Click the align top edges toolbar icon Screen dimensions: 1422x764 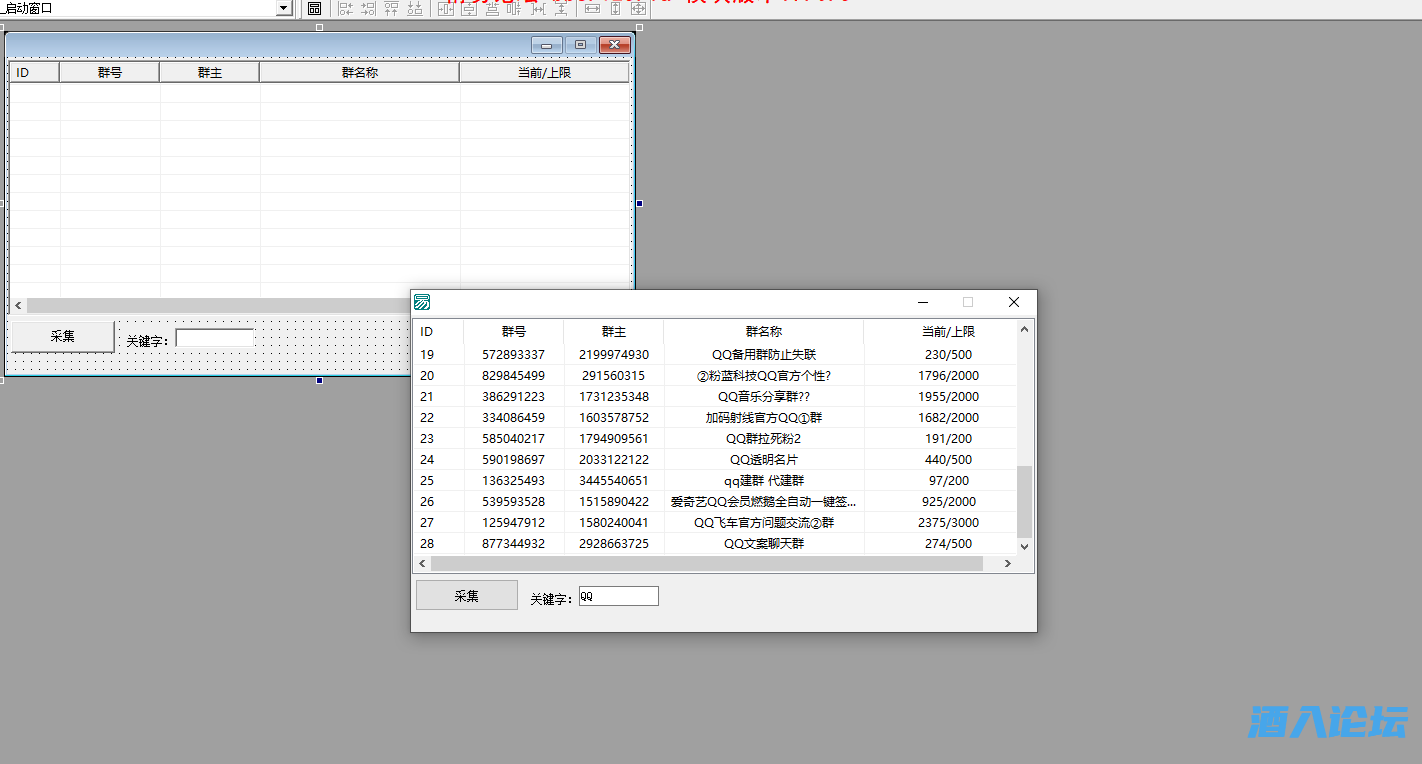click(391, 8)
